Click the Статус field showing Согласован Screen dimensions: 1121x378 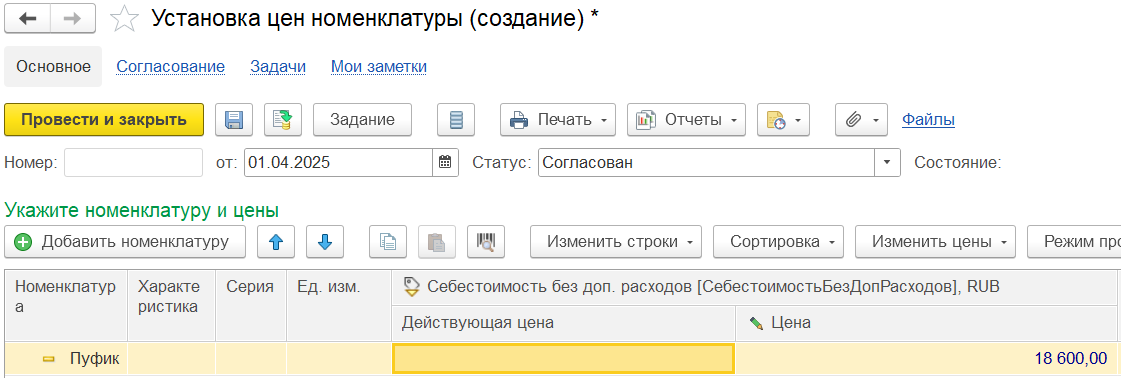(x=707, y=162)
